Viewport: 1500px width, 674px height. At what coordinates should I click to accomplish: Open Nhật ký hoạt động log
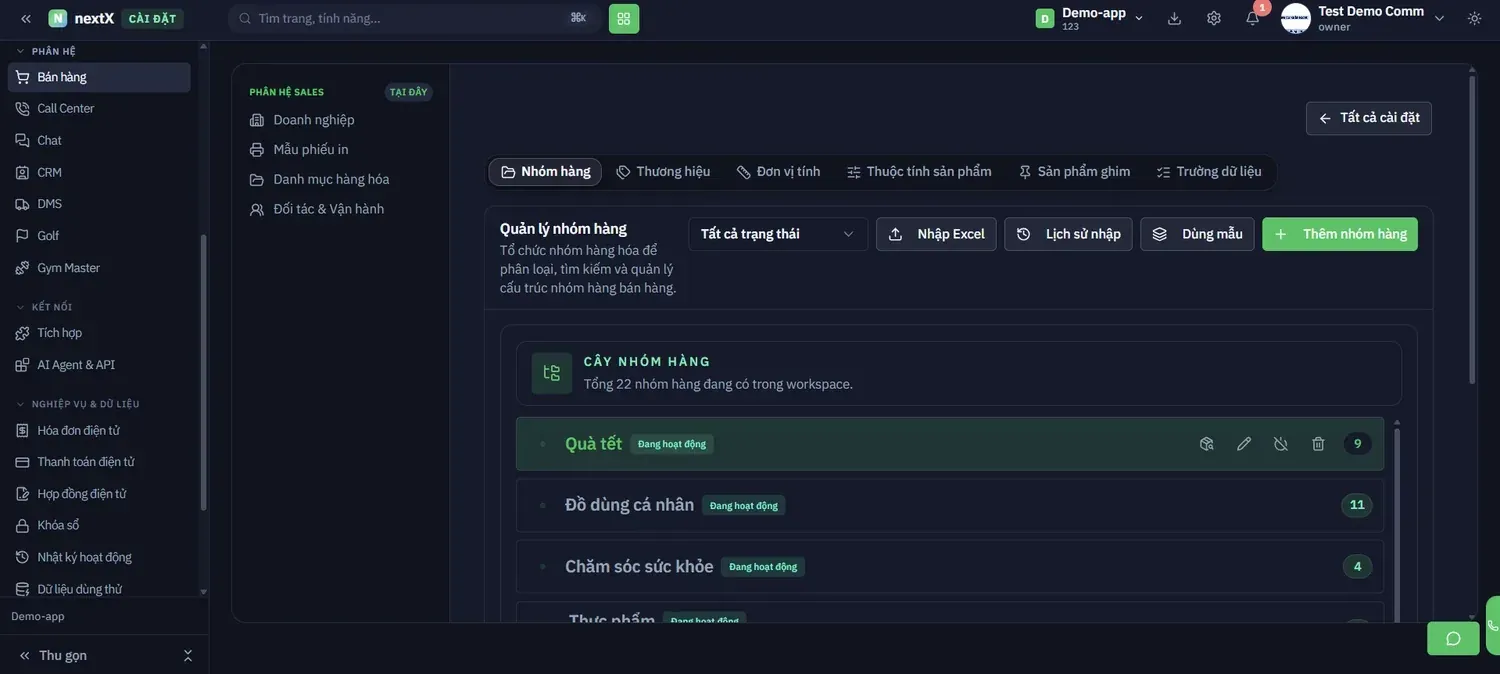click(x=99, y=557)
